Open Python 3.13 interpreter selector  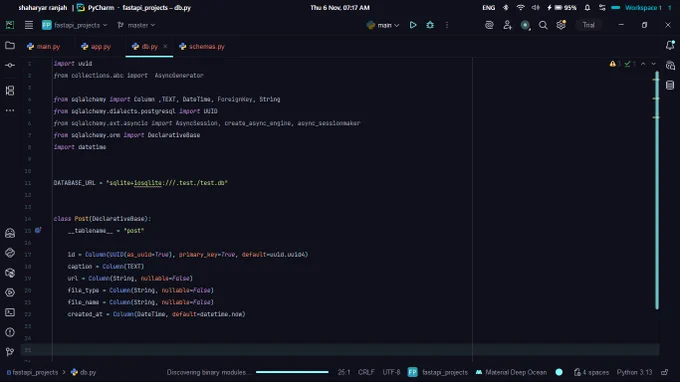634,372
